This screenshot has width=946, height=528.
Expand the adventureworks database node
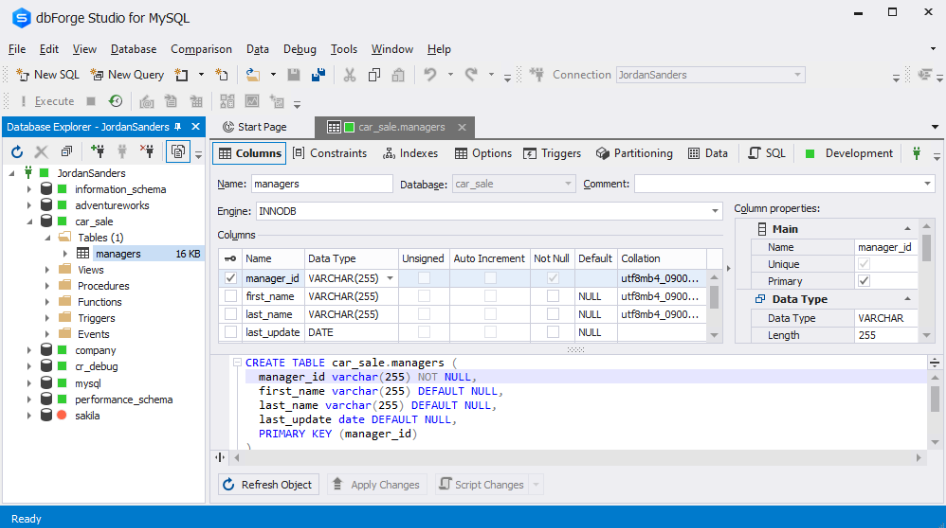click(29, 206)
